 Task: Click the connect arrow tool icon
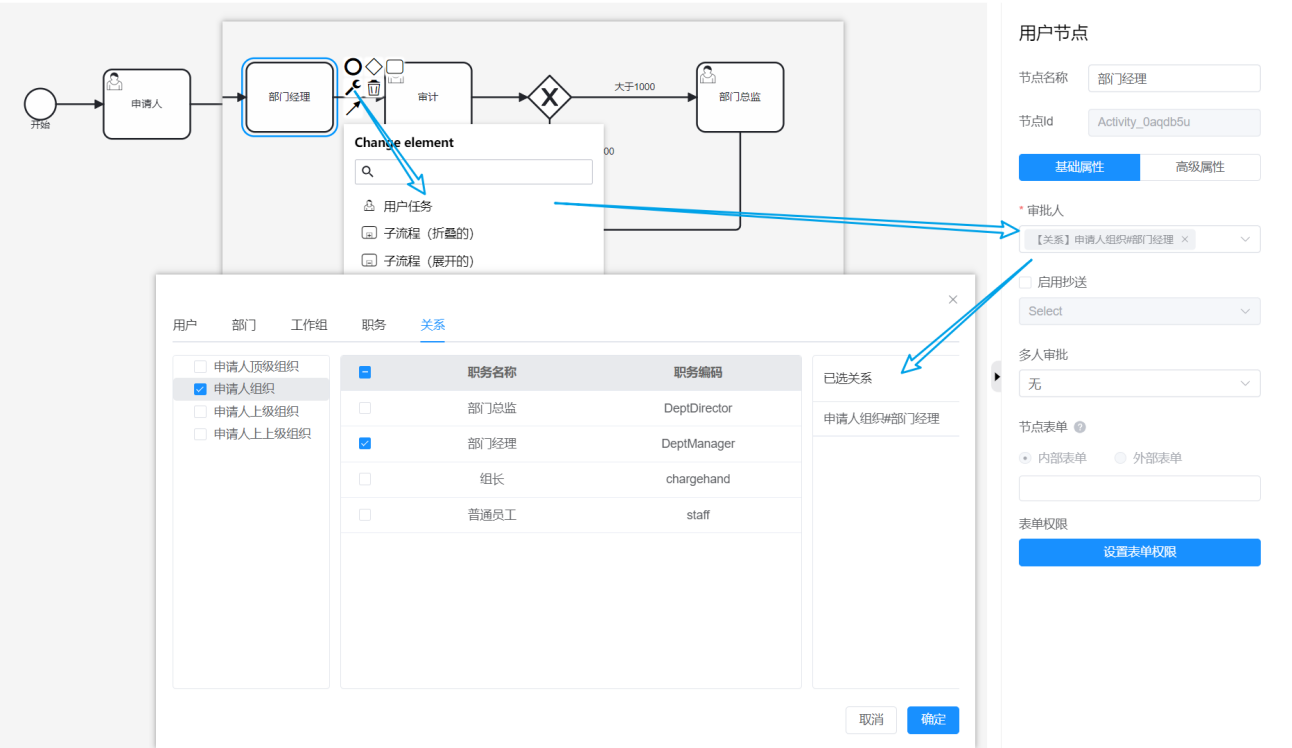point(352,107)
